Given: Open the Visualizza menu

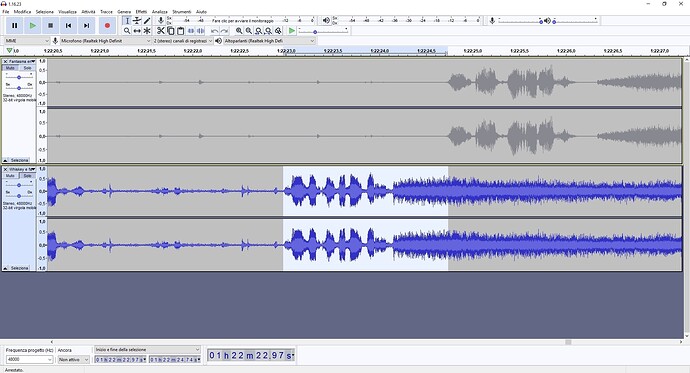Looking at the screenshot, I should 67,11.
